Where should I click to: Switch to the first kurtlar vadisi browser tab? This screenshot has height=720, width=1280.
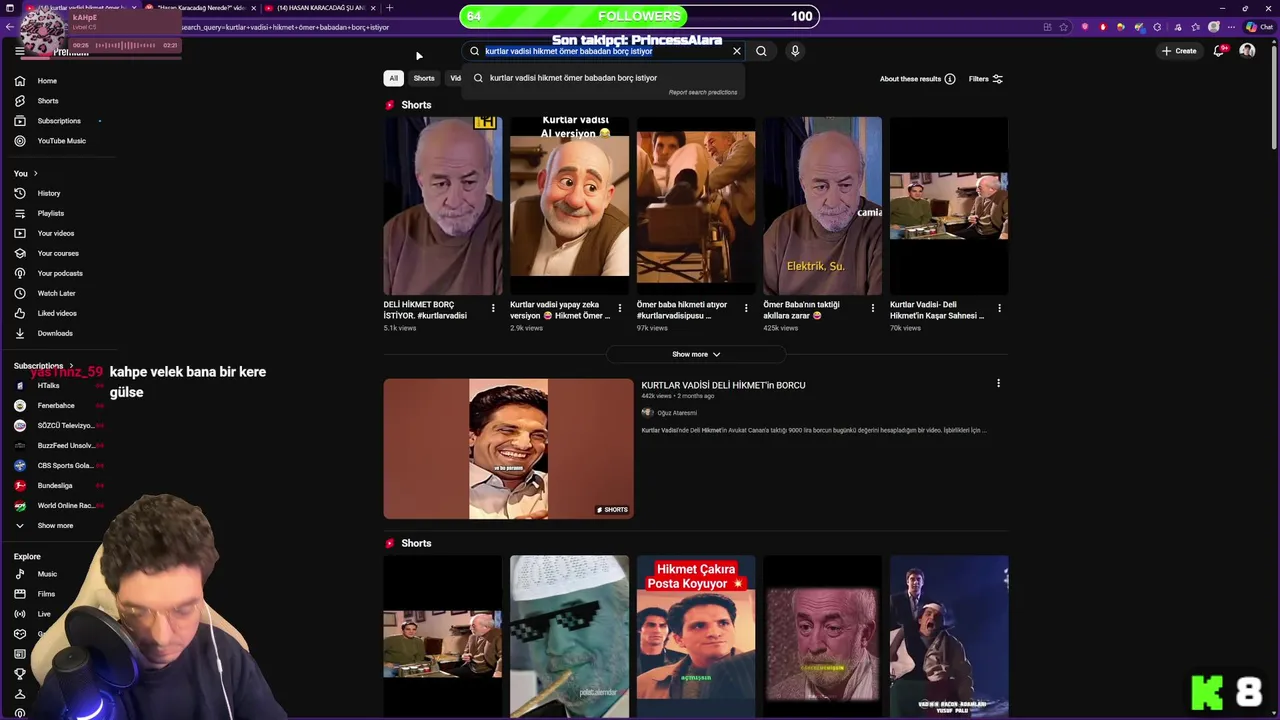[80, 8]
